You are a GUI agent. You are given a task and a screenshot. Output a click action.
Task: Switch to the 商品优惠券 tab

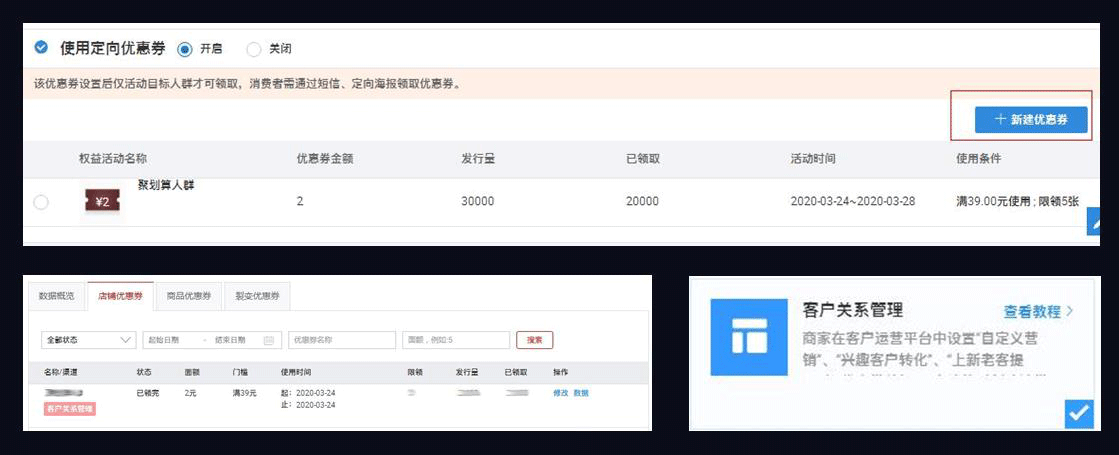click(x=188, y=296)
